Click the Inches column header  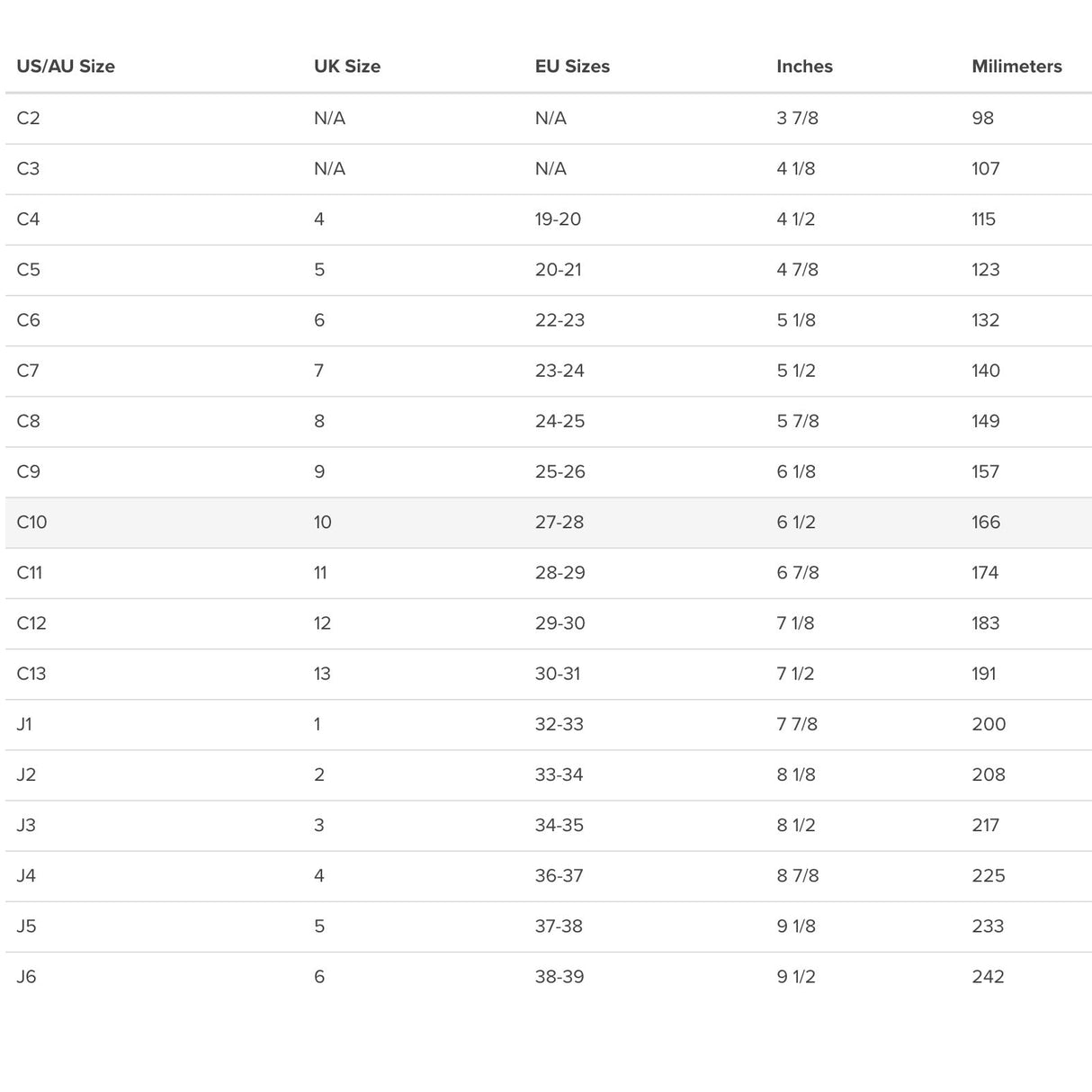tap(804, 67)
